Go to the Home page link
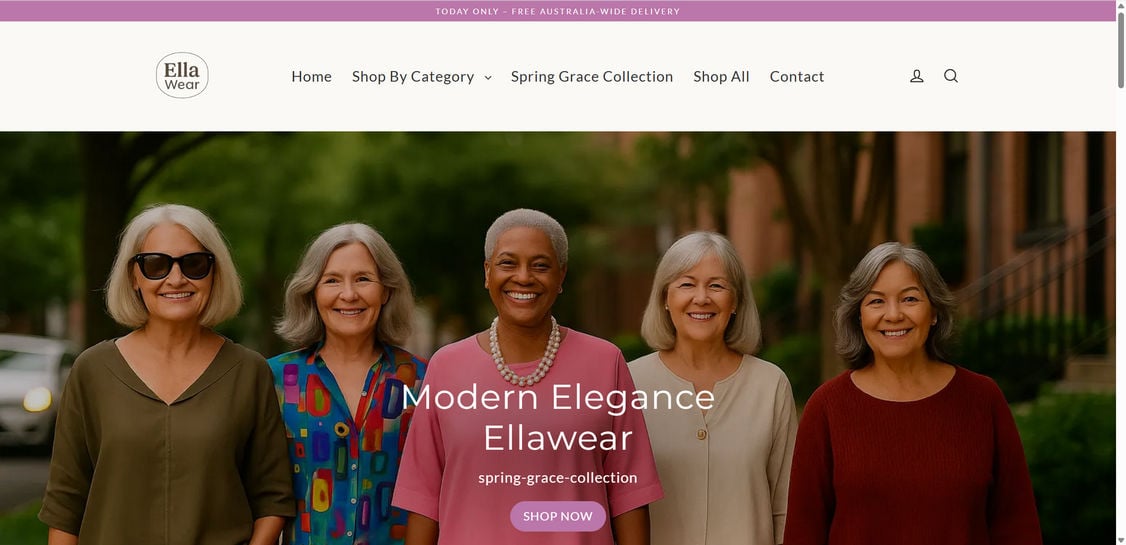1126x545 pixels. point(312,77)
